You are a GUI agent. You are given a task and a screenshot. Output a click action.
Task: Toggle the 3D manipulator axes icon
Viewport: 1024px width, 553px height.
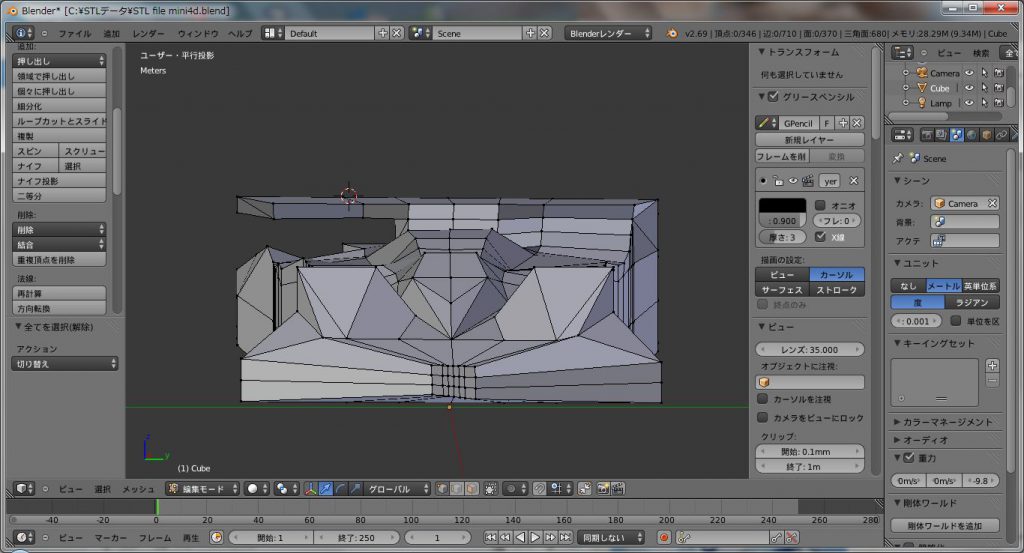point(311,488)
